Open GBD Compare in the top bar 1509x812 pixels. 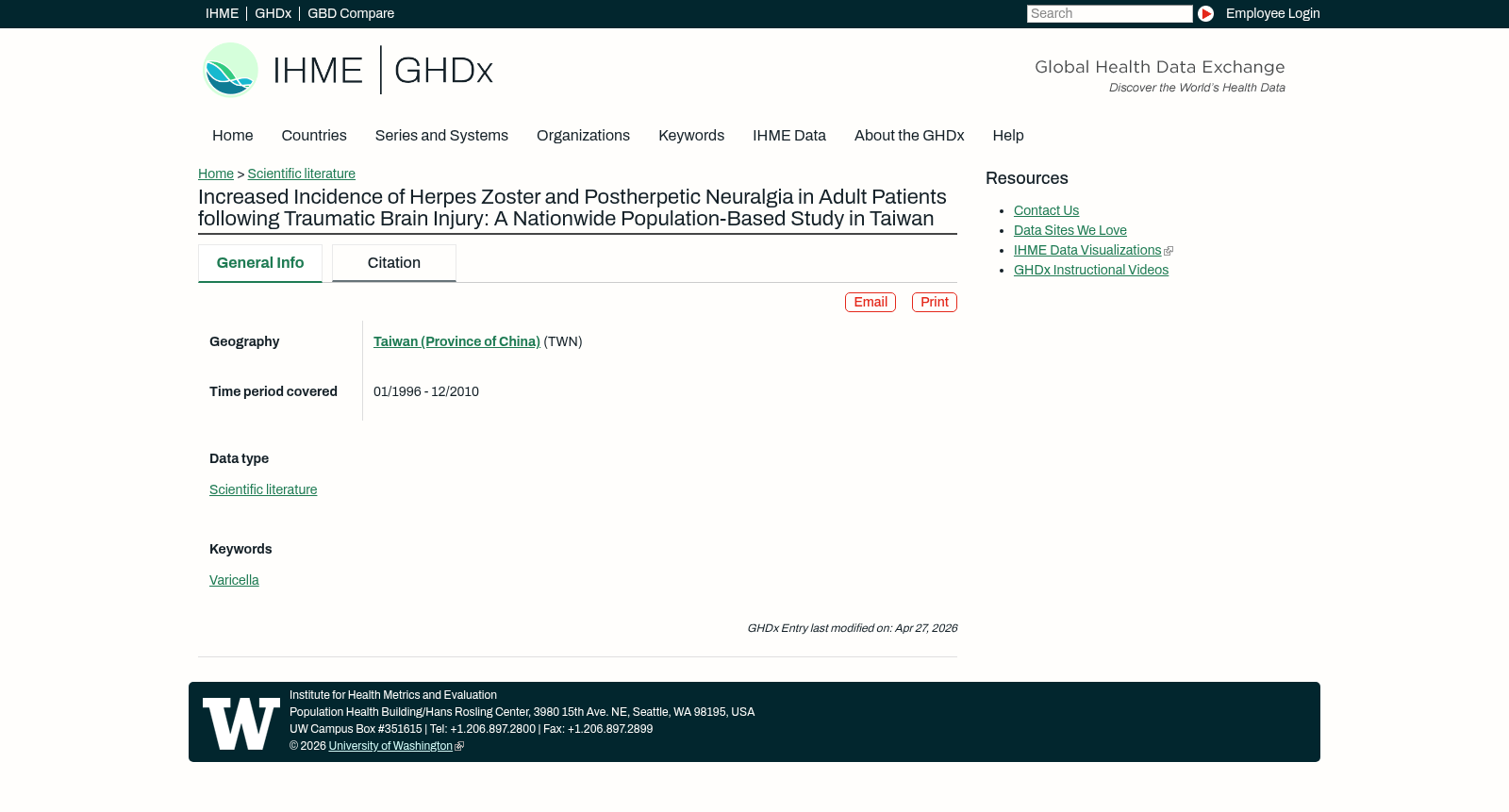click(x=351, y=13)
